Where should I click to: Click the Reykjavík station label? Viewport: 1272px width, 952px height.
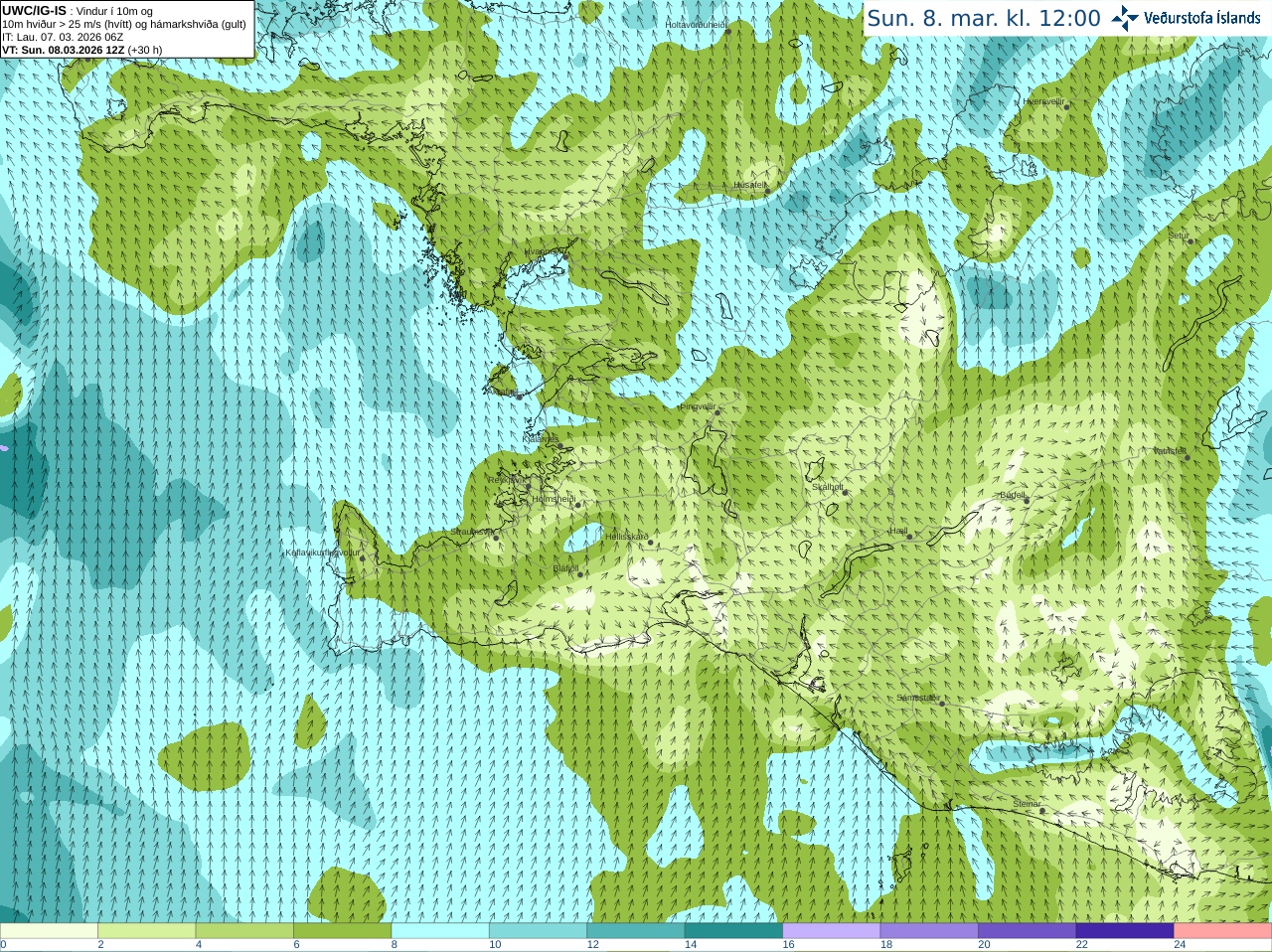pyautogui.click(x=506, y=480)
